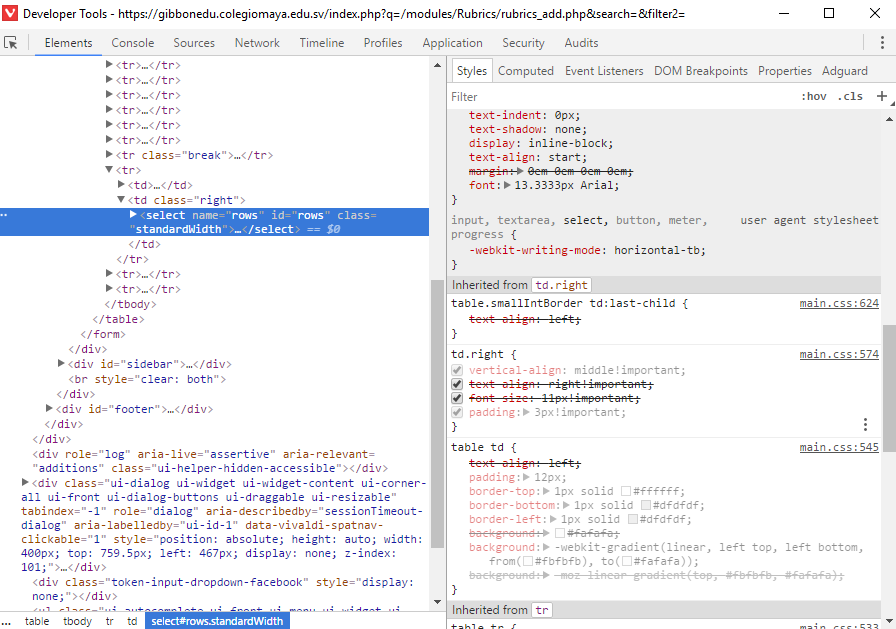Click the new style rule plus icon

pos(882,96)
